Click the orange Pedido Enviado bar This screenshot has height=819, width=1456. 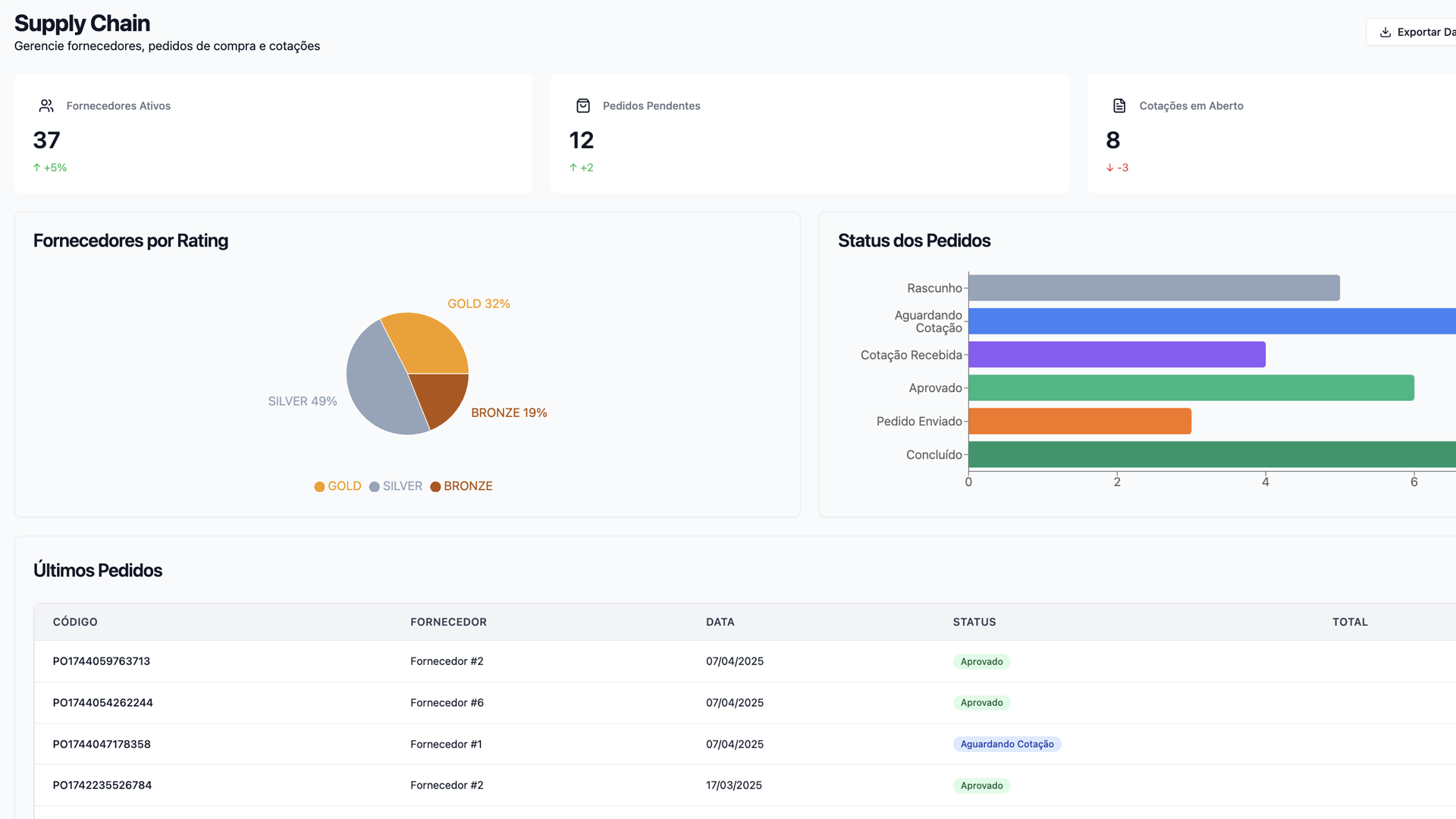click(x=1079, y=421)
